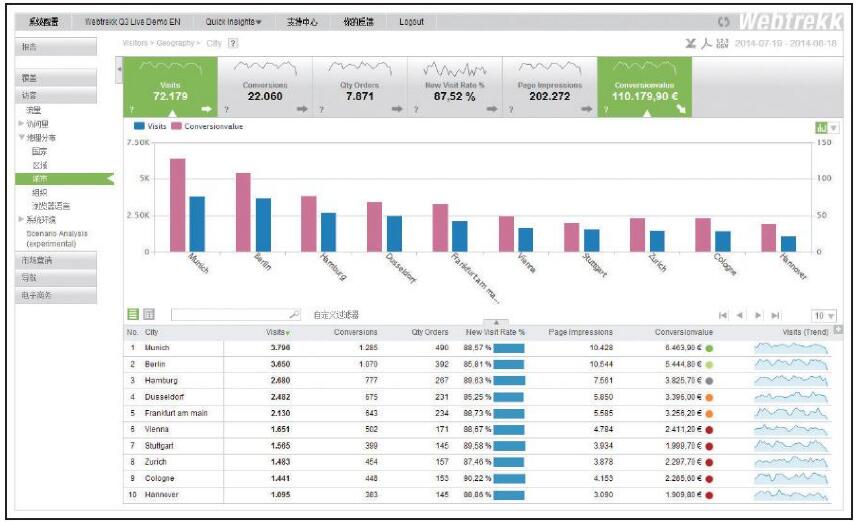857x523 pixels.
Task: Click the Excel export icon near date range
Action: [x=690, y=43]
